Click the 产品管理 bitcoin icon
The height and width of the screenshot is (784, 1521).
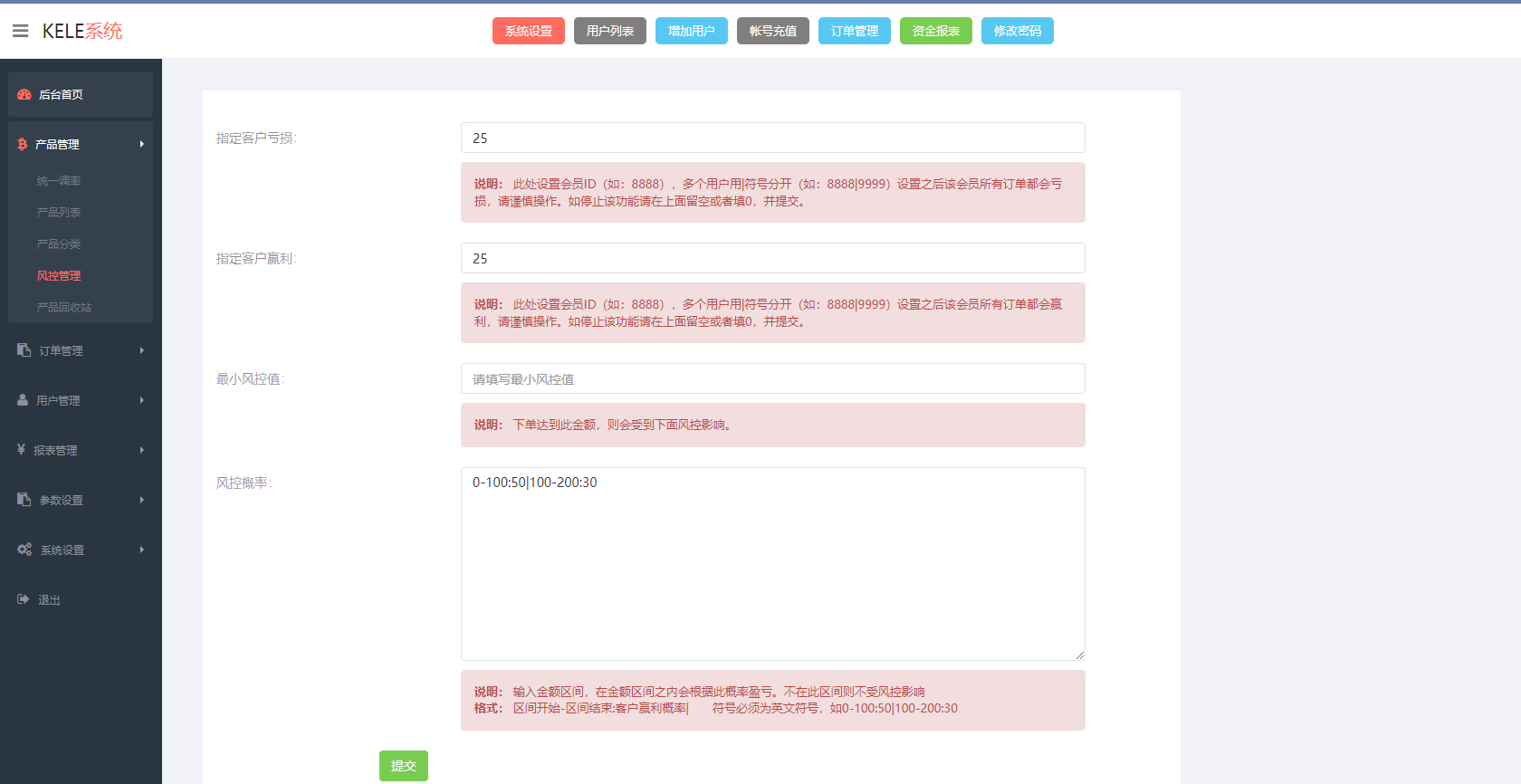coord(23,144)
